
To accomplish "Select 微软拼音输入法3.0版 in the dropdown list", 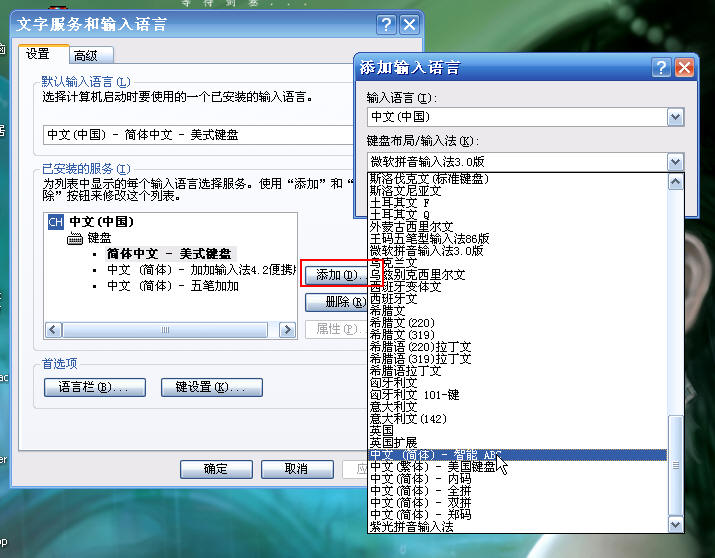I will click(x=517, y=251).
